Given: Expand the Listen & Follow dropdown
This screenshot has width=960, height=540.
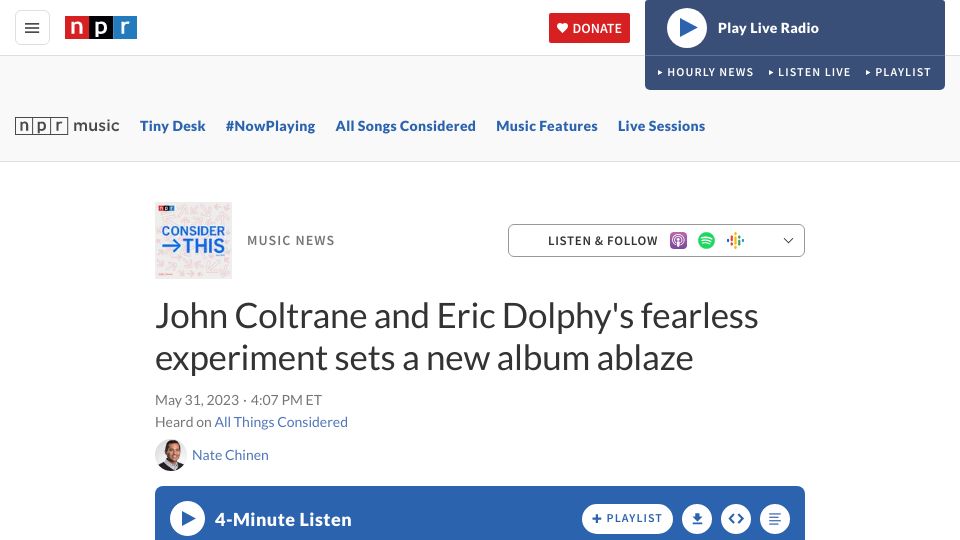Looking at the screenshot, I should click(x=656, y=241).
